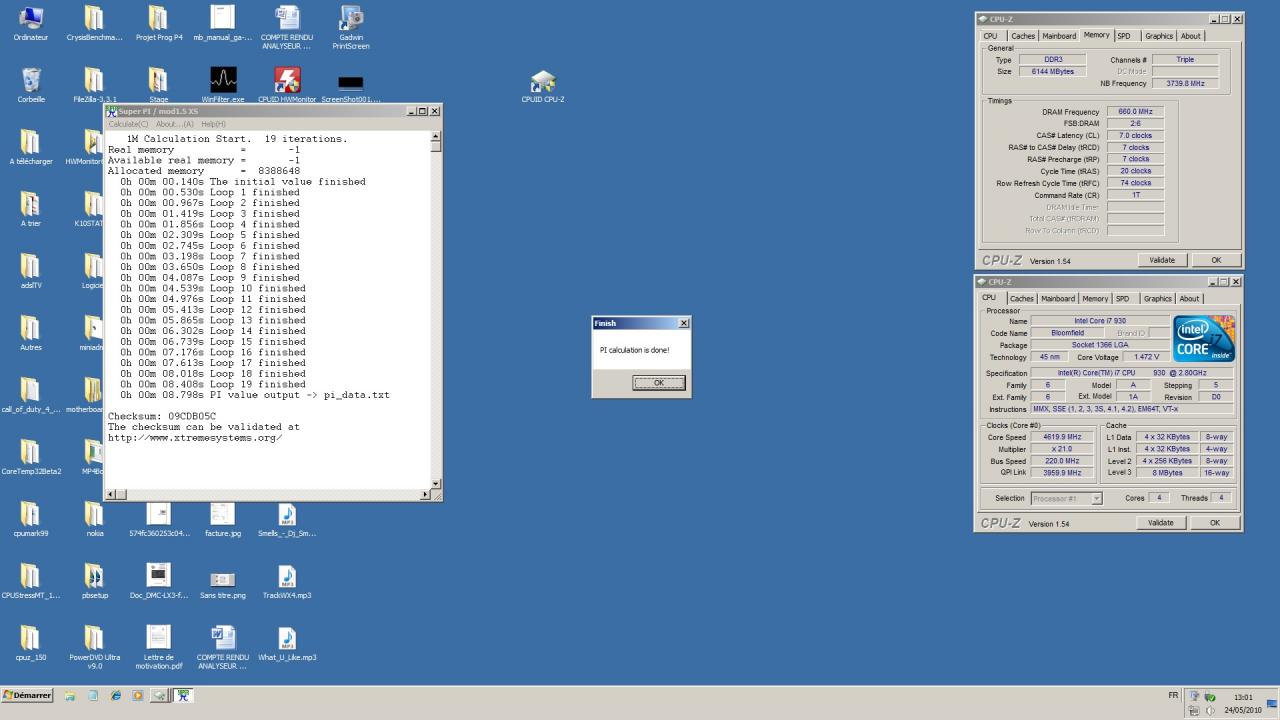This screenshot has height=720, width=1280.
Task: Click the Super PI horizontal scrollbar right arrow
Action: [425, 494]
